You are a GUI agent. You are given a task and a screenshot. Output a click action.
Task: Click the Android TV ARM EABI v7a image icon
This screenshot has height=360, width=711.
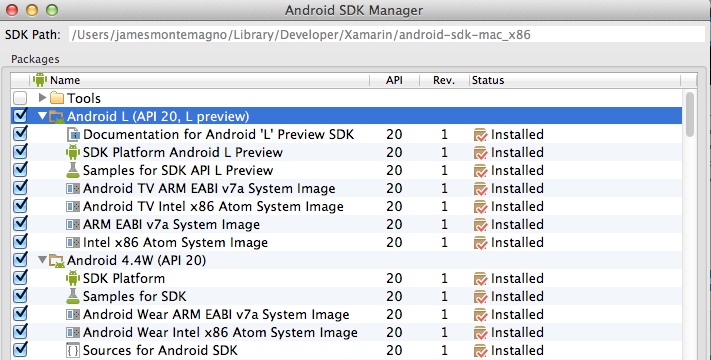pyautogui.click(x=73, y=188)
